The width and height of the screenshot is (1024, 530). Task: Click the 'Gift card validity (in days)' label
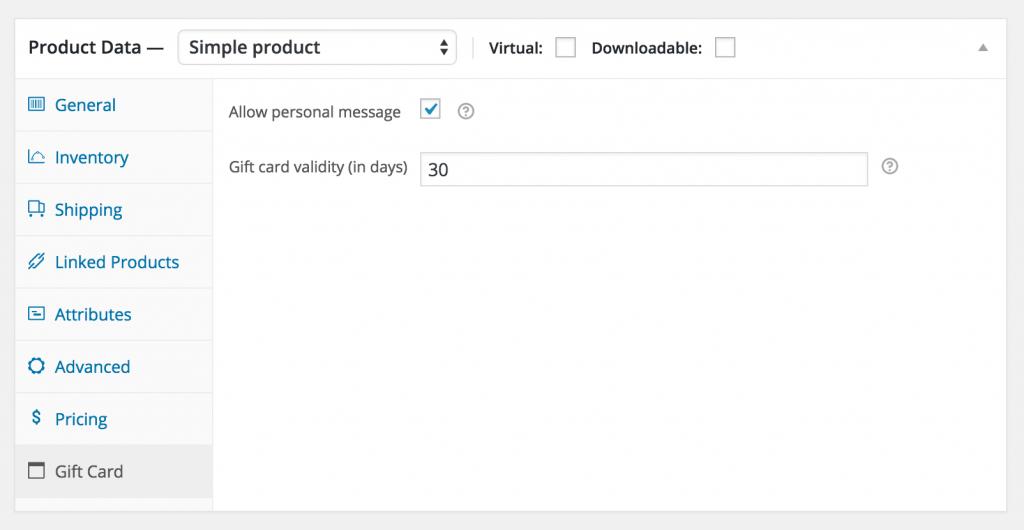pos(318,168)
